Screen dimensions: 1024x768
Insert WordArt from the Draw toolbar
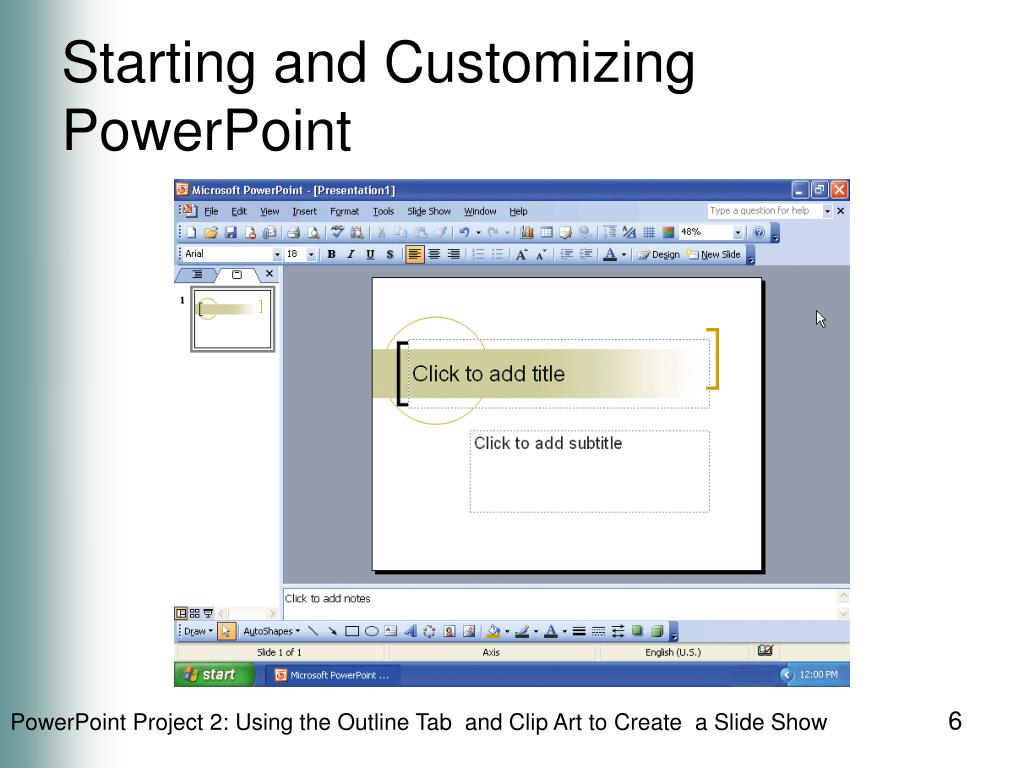[410, 631]
